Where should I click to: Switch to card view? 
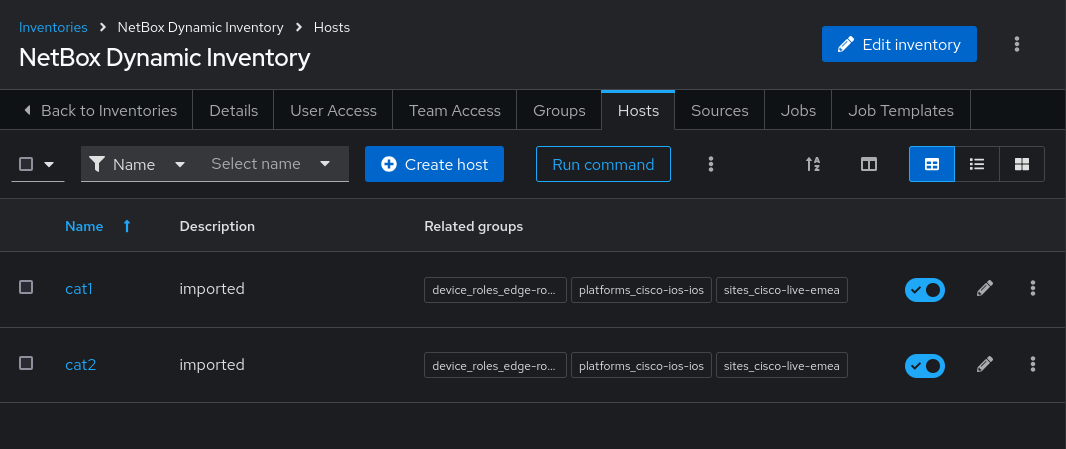1022,164
